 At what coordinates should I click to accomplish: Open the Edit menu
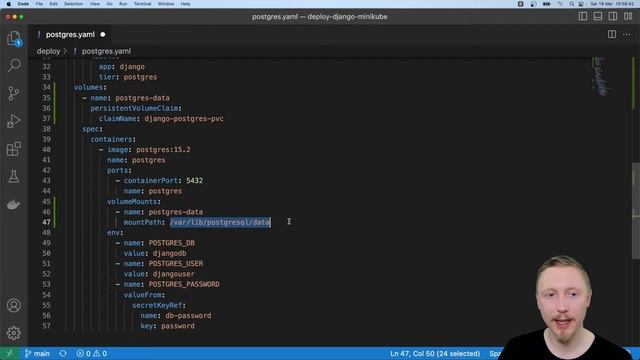point(53,4)
